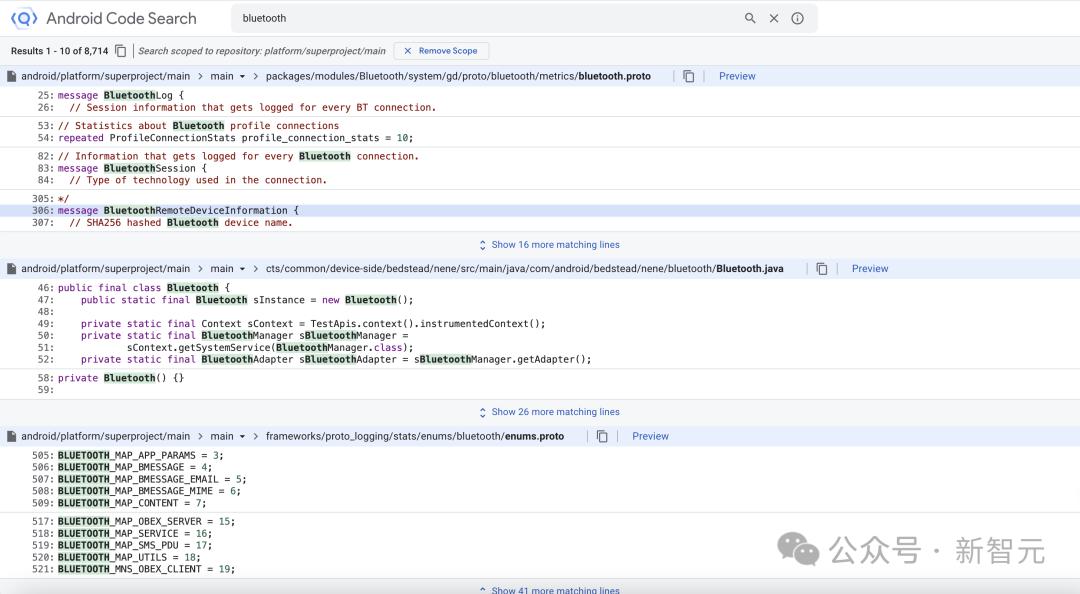Copy path of bluetooth.proto file
Image resolution: width=1080 pixels, height=594 pixels.
tap(689, 76)
